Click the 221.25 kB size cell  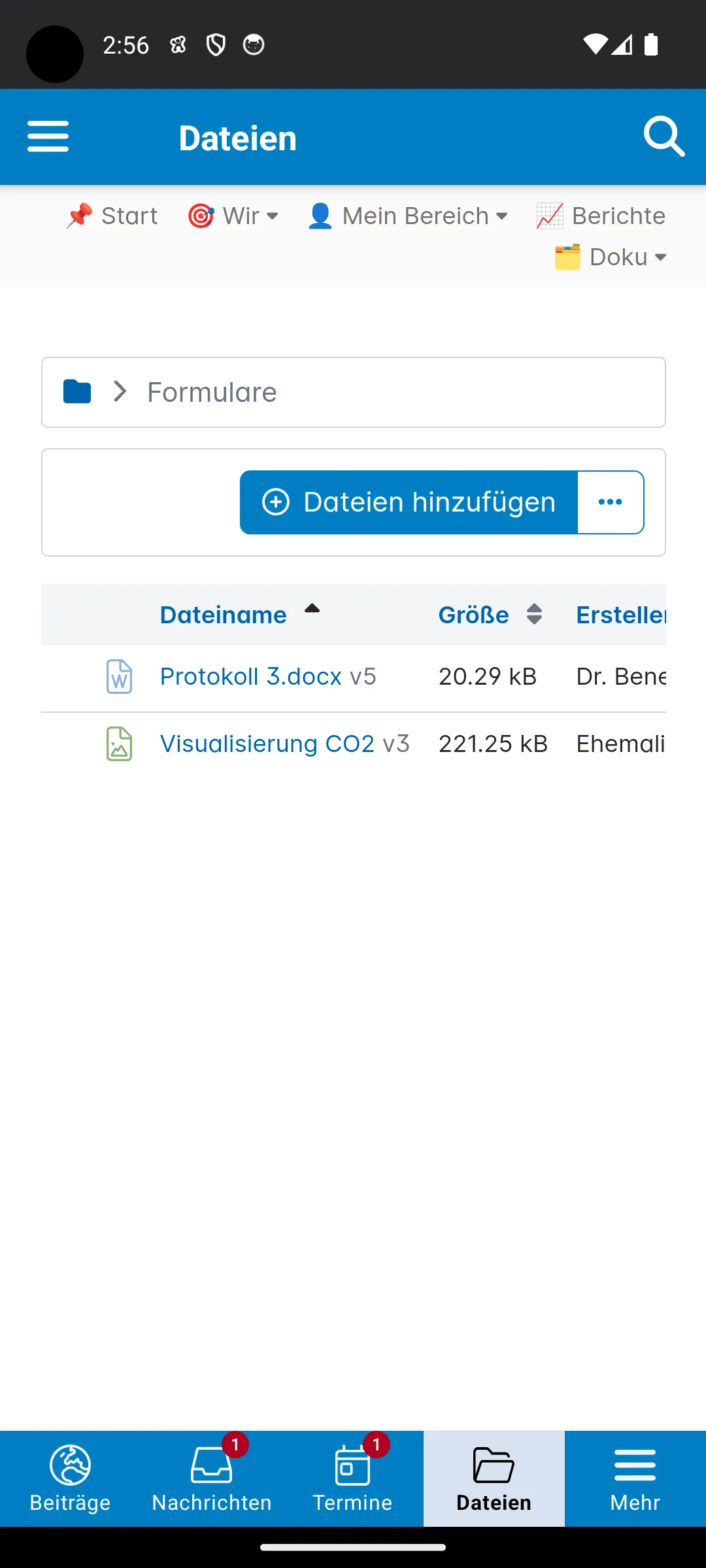pos(493,743)
